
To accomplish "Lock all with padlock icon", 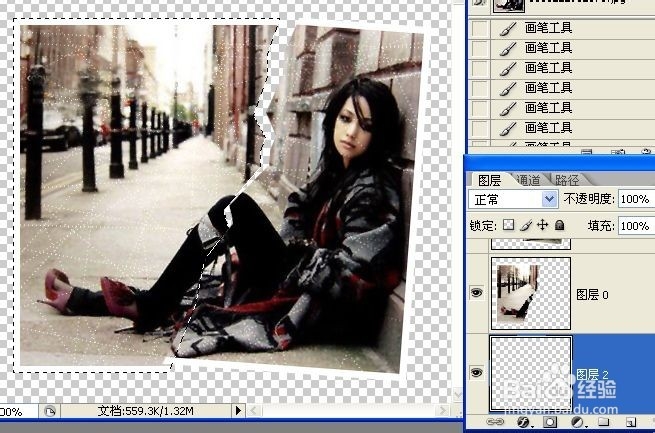I will [560, 225].
